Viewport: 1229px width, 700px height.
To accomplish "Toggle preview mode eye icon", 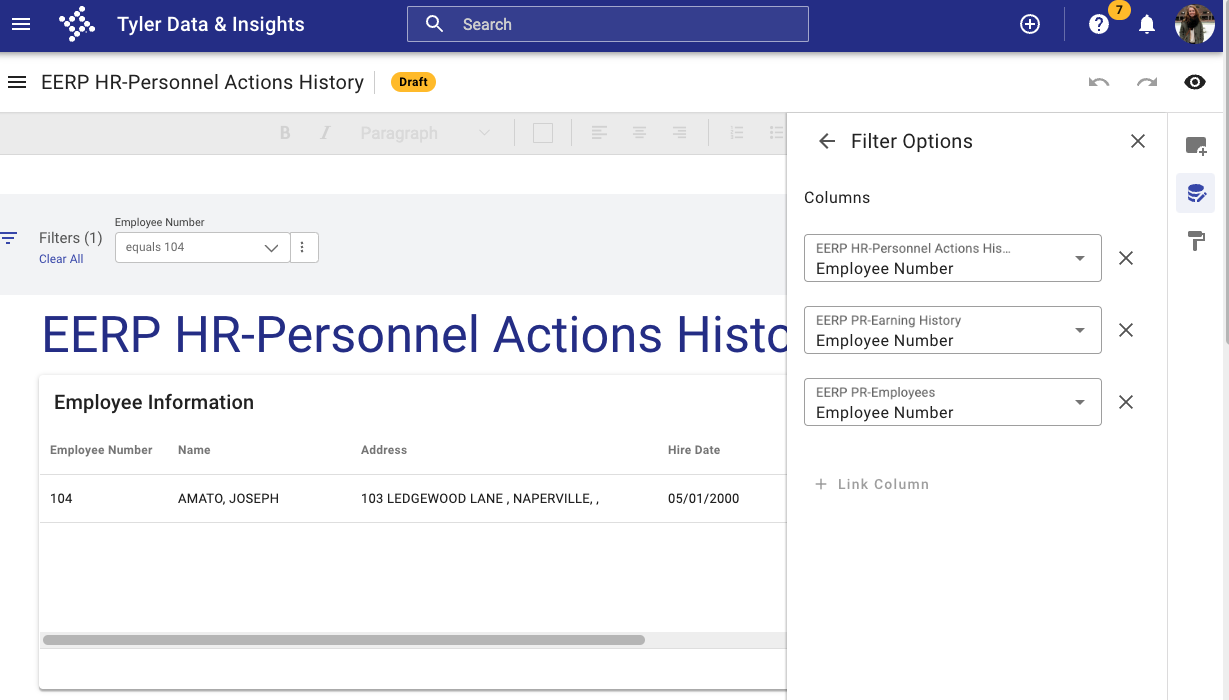I will (x=1195, y=82).
